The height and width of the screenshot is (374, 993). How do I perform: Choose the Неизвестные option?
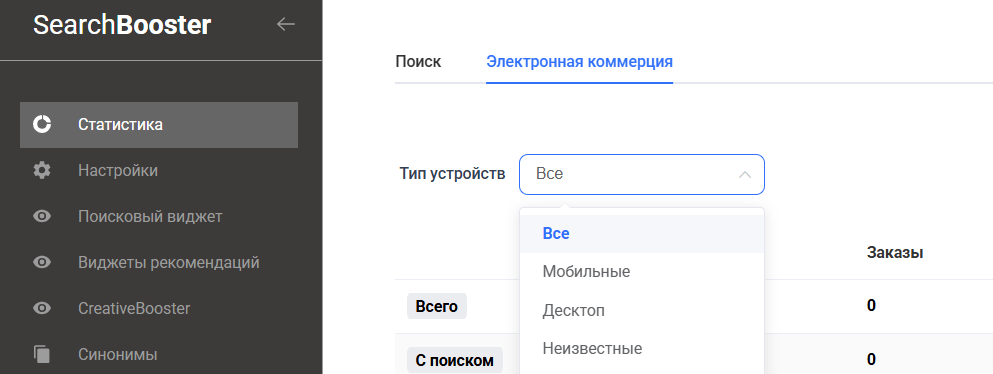pos(642,349)
